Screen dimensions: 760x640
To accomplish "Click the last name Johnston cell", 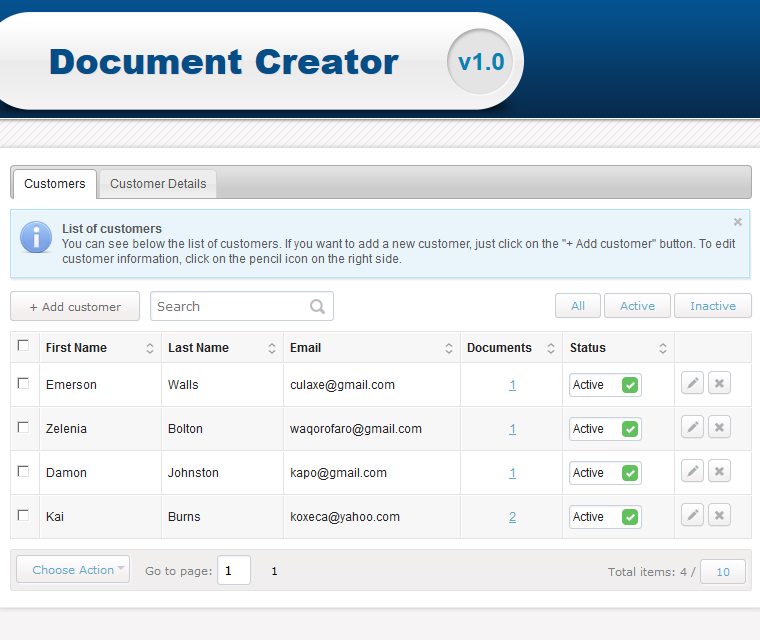I will (193, 473).
